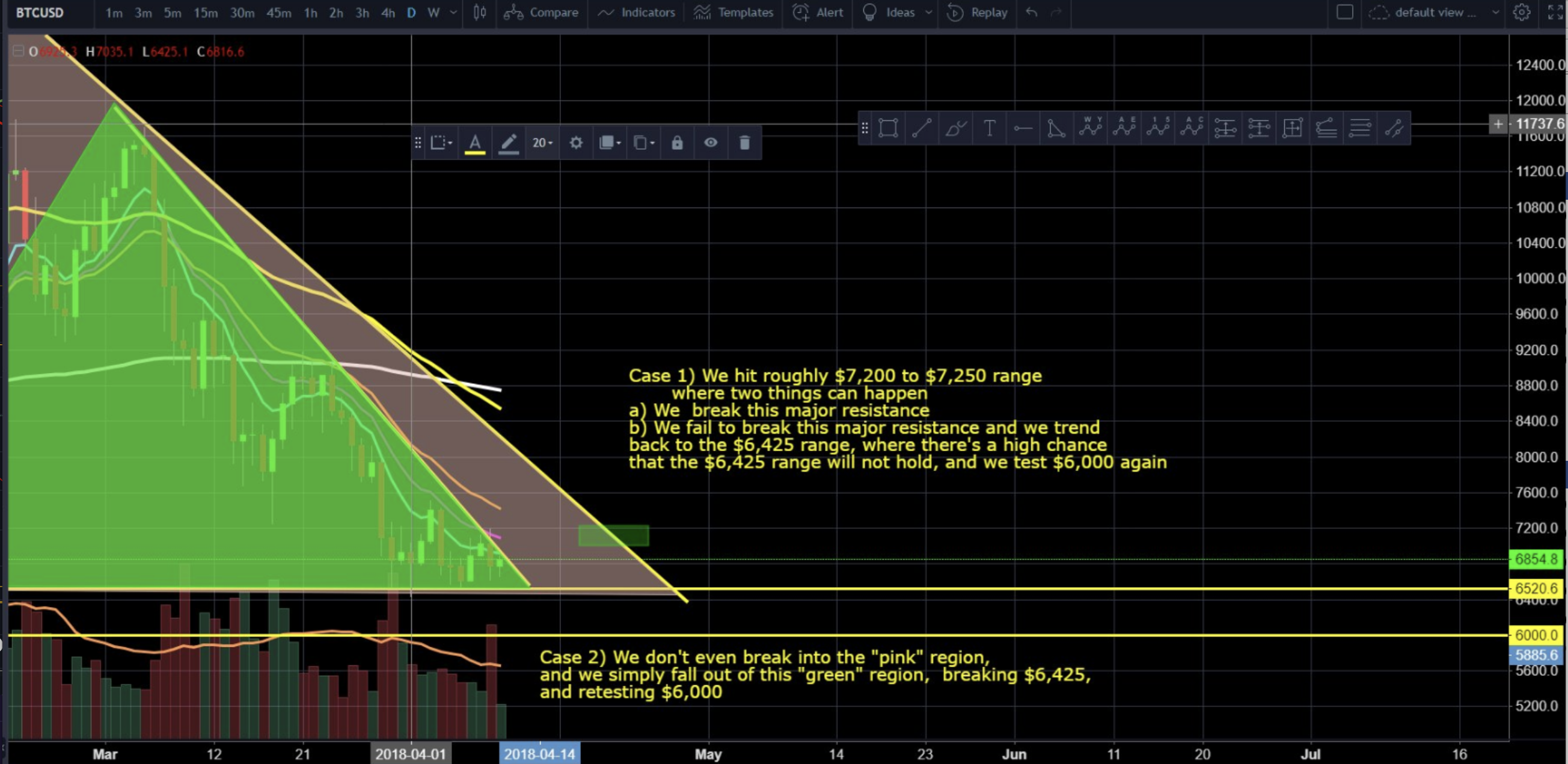The height and width of the screenshot is (764, 1568).
Task: Select the Fibonacci fan lines tool
Action: (x=1326, y=129)
